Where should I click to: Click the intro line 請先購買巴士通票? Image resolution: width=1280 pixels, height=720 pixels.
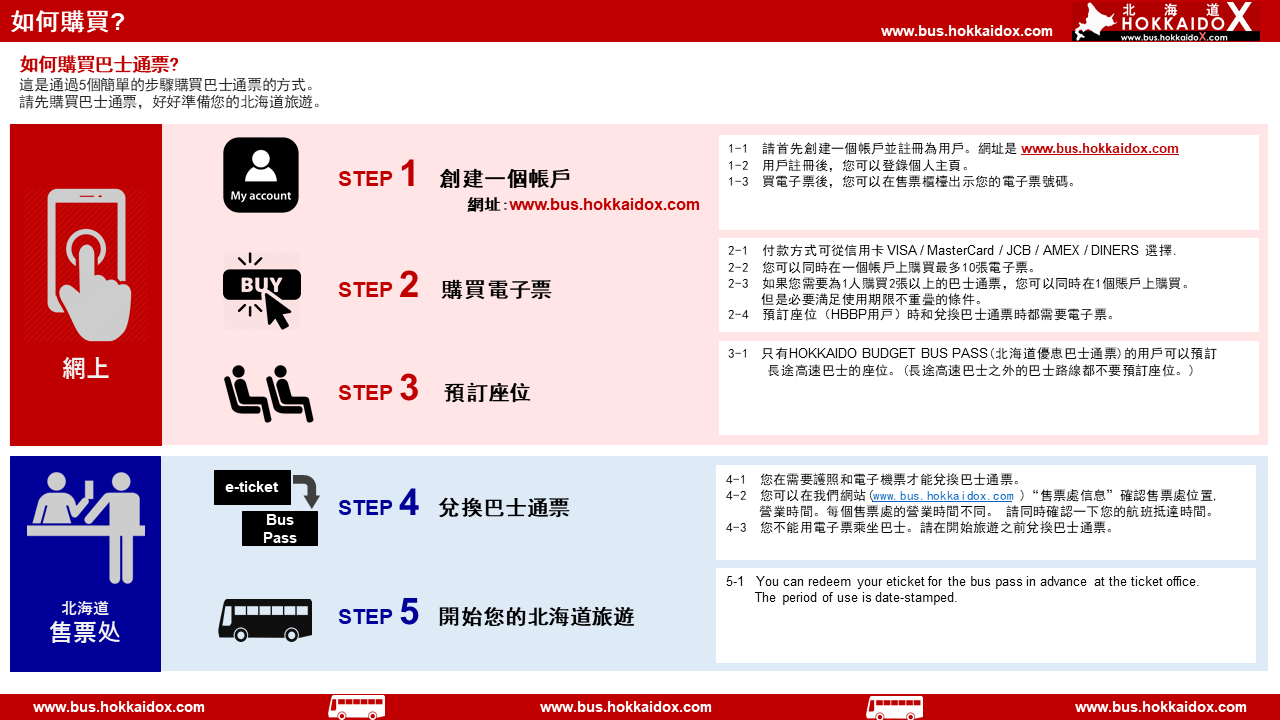171,102
